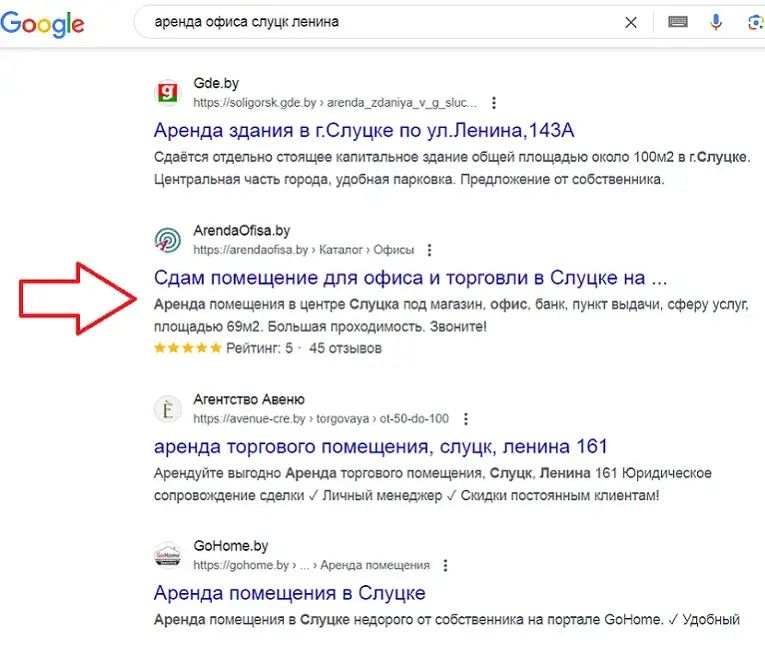The height and width of the screenshot is (654, 765).
Task: Open link аренда торгового помещения, слуцк, ленина 161
Action: 381,447
